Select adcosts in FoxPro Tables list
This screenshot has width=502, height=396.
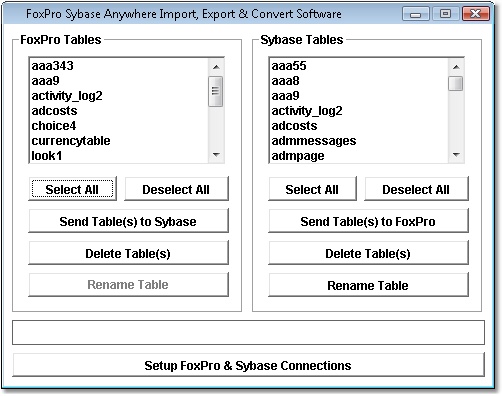pos(119,111)
